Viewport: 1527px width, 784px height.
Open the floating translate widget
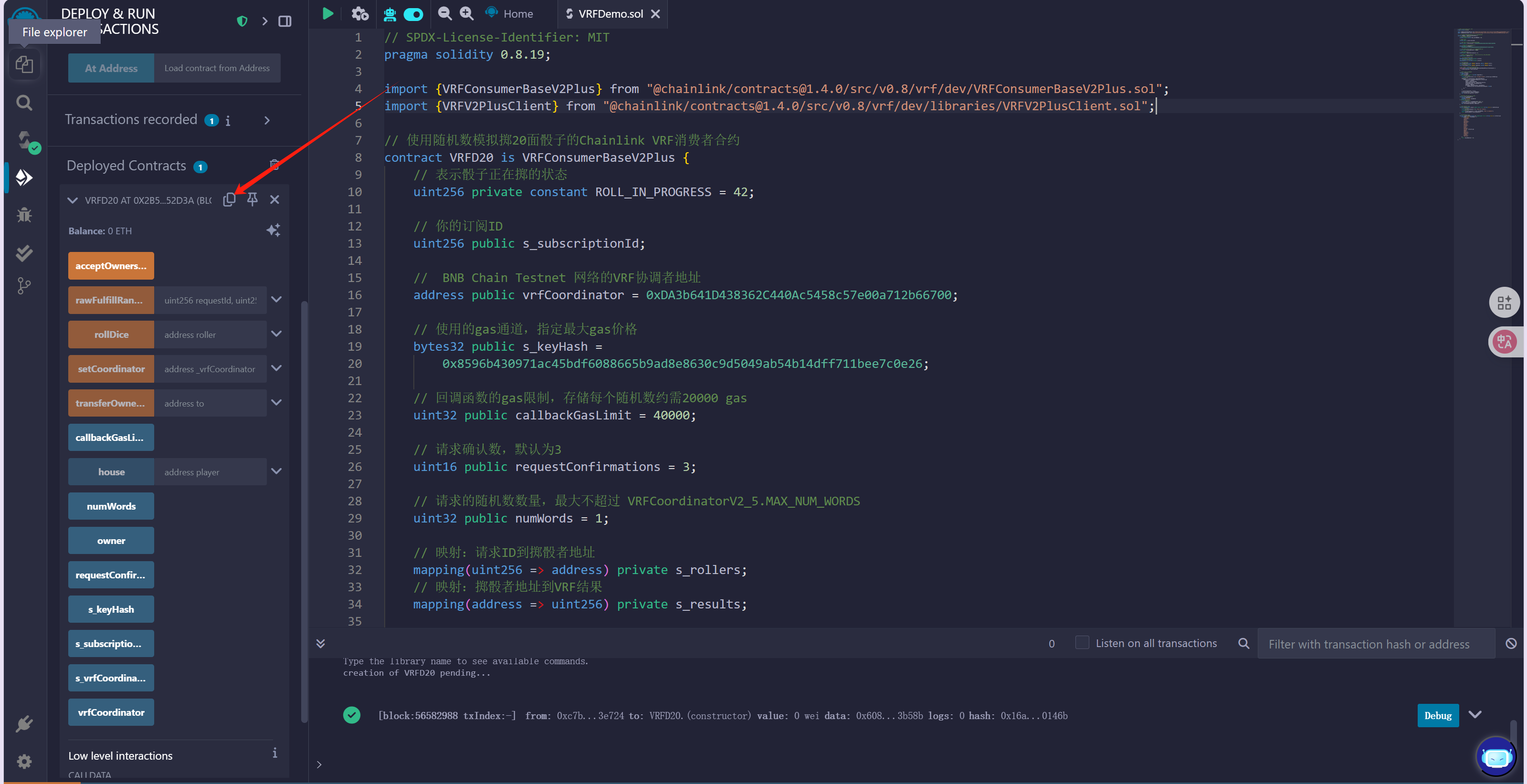pos(1504,342)
